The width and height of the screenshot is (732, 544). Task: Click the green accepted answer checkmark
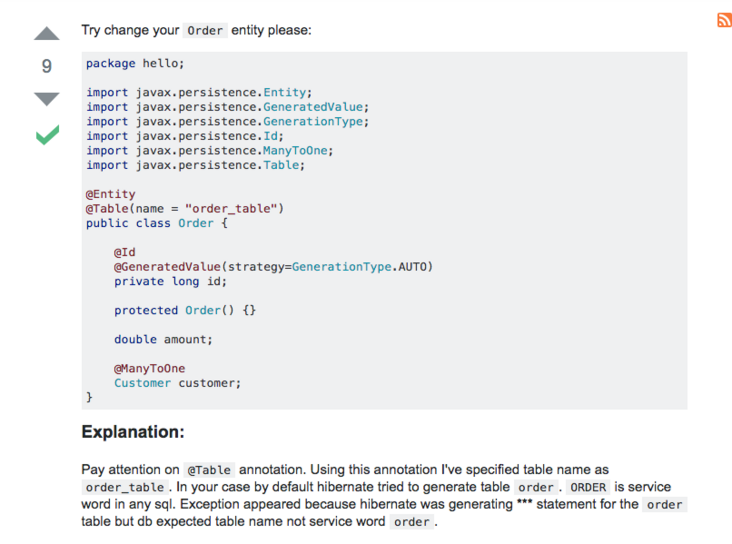coord(47,134)
